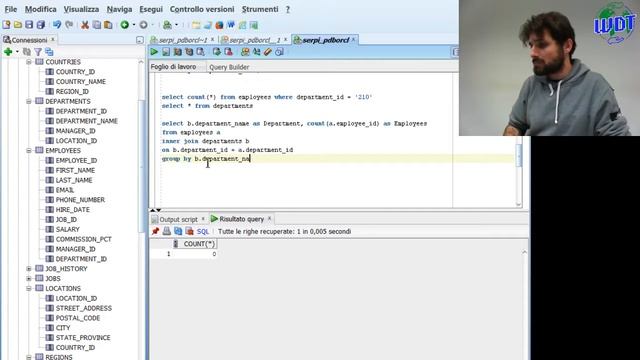Add a new connection with green plus

pos(8,51)
